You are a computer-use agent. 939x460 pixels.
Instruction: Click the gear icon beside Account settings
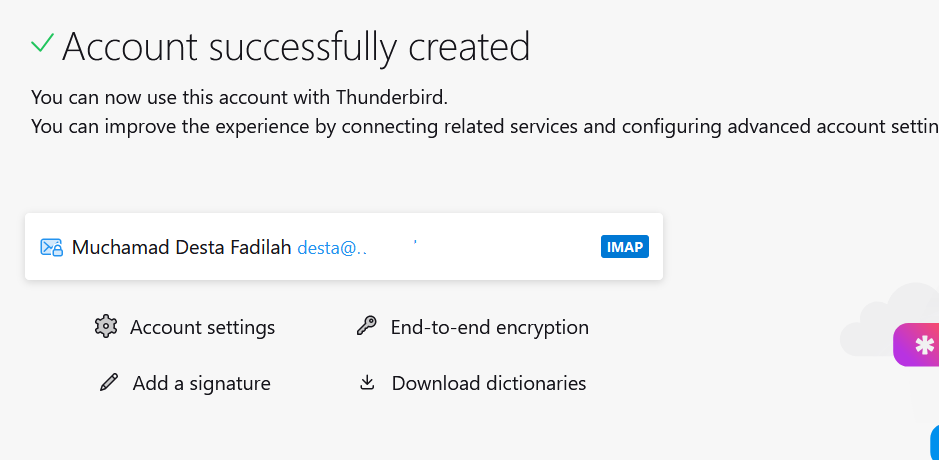pos(106,327)
